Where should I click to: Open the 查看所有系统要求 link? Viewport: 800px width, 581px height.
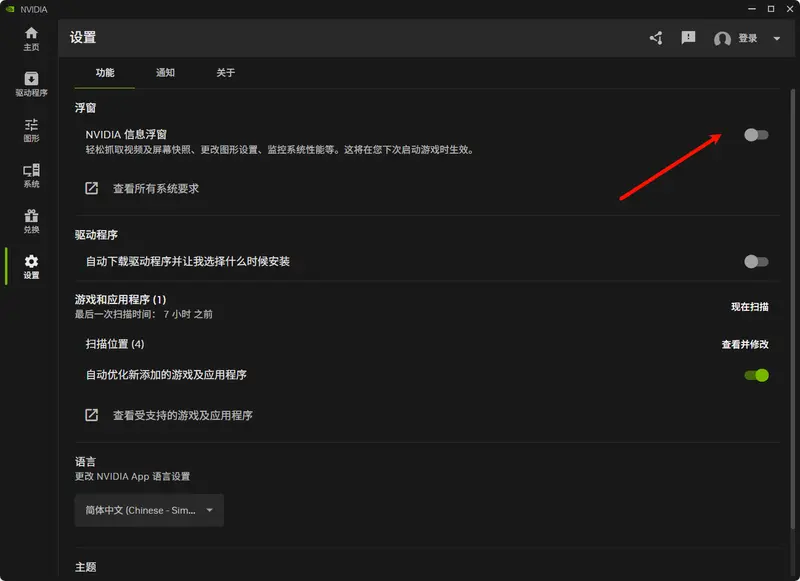(156, 189)
